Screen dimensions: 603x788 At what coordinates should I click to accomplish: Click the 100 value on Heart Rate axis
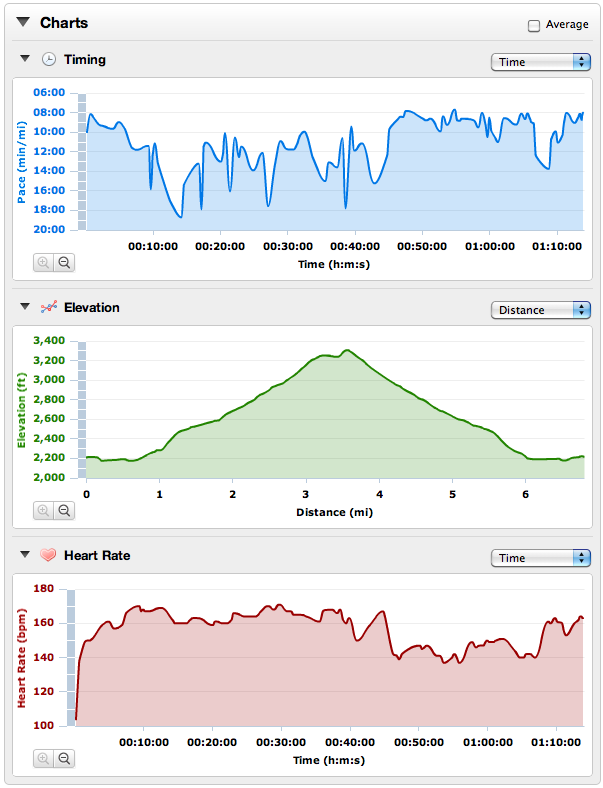[x=44, y=725]
